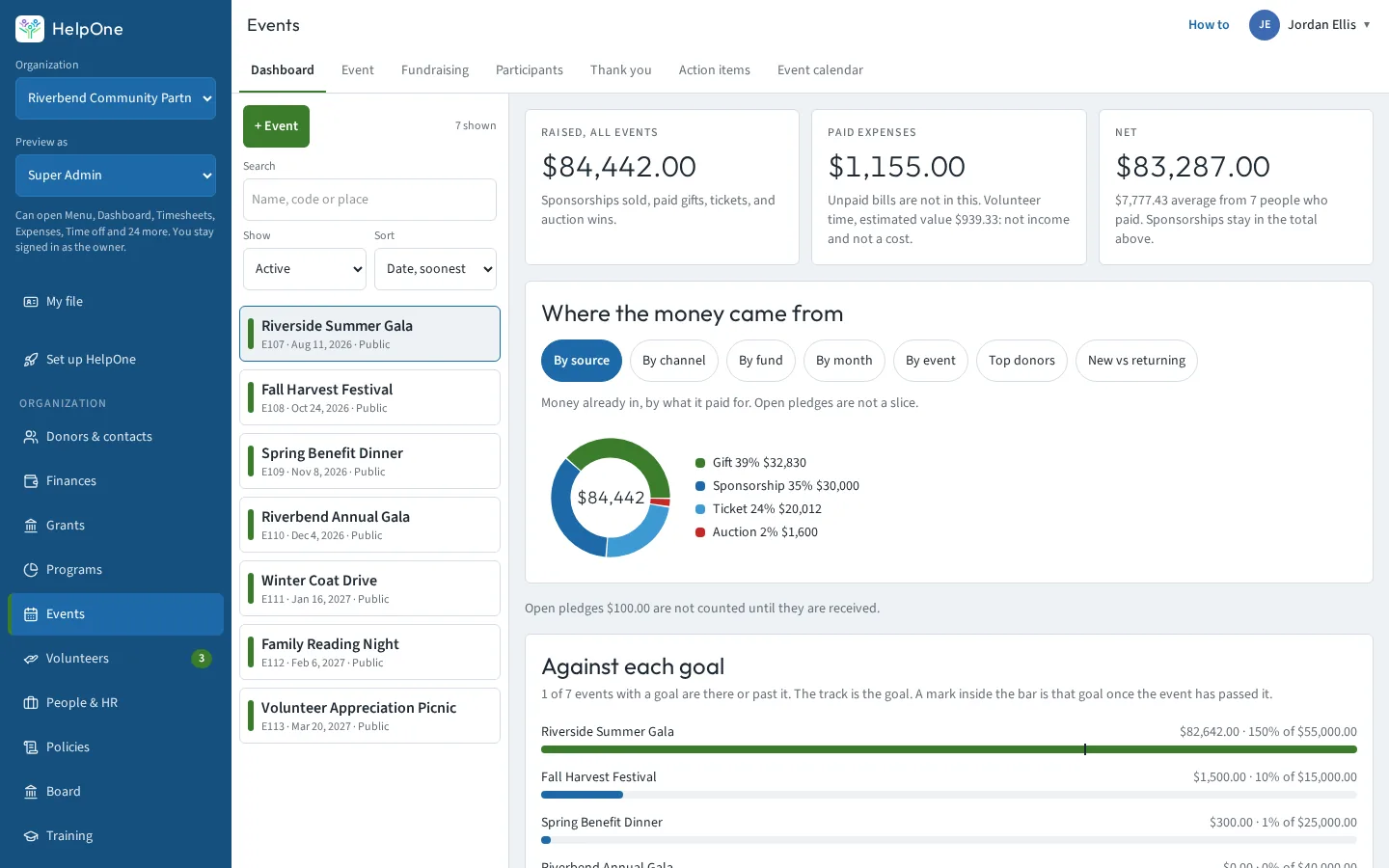1389x868 pixels.
Task: Show Top donors breakdown
Action: tap(1021, 361)
